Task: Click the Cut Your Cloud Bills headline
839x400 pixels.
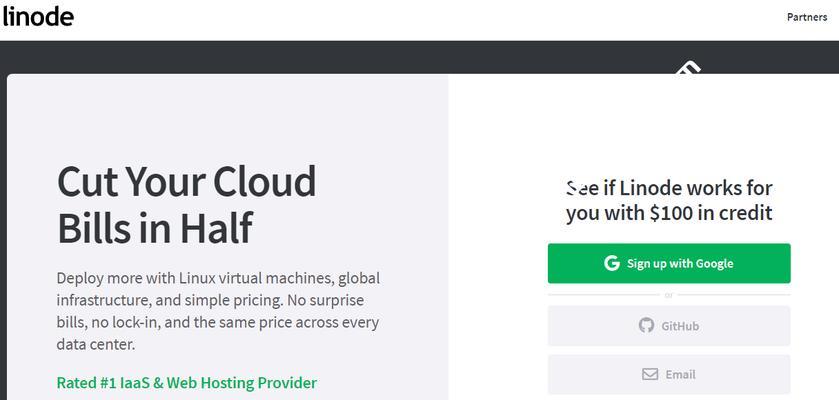Action: (x=187, y=204)
